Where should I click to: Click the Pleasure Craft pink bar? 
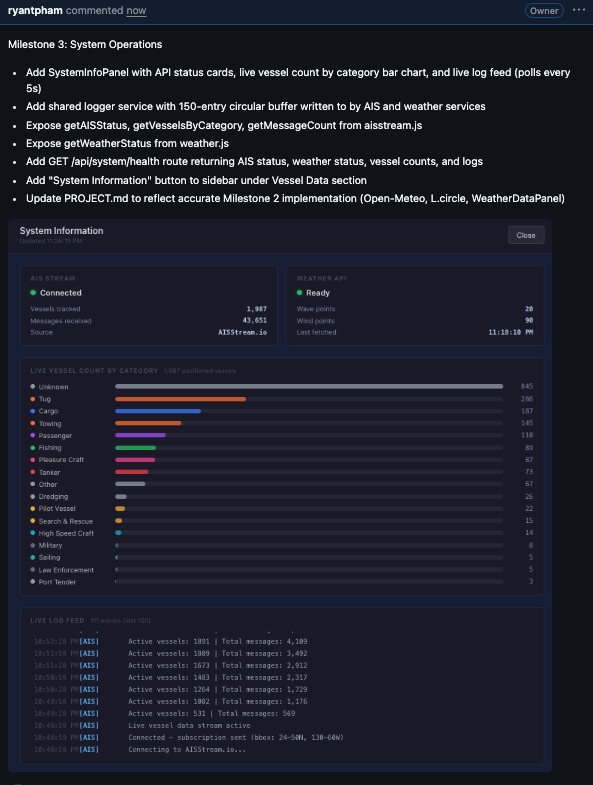tap(135, 460)
